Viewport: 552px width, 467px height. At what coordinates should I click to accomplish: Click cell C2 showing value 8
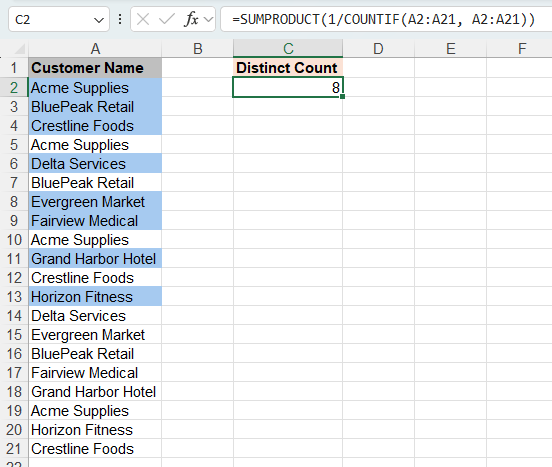[x=288, y=88]
